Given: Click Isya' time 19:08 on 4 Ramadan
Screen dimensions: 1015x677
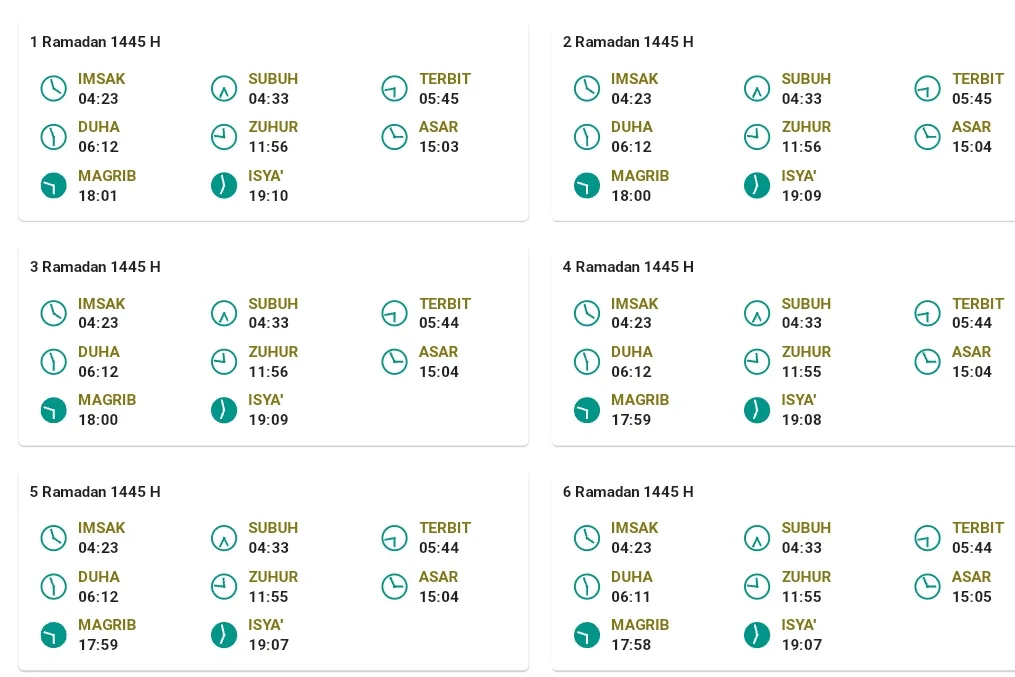Looking at the screenshot, I should point(801,420).
